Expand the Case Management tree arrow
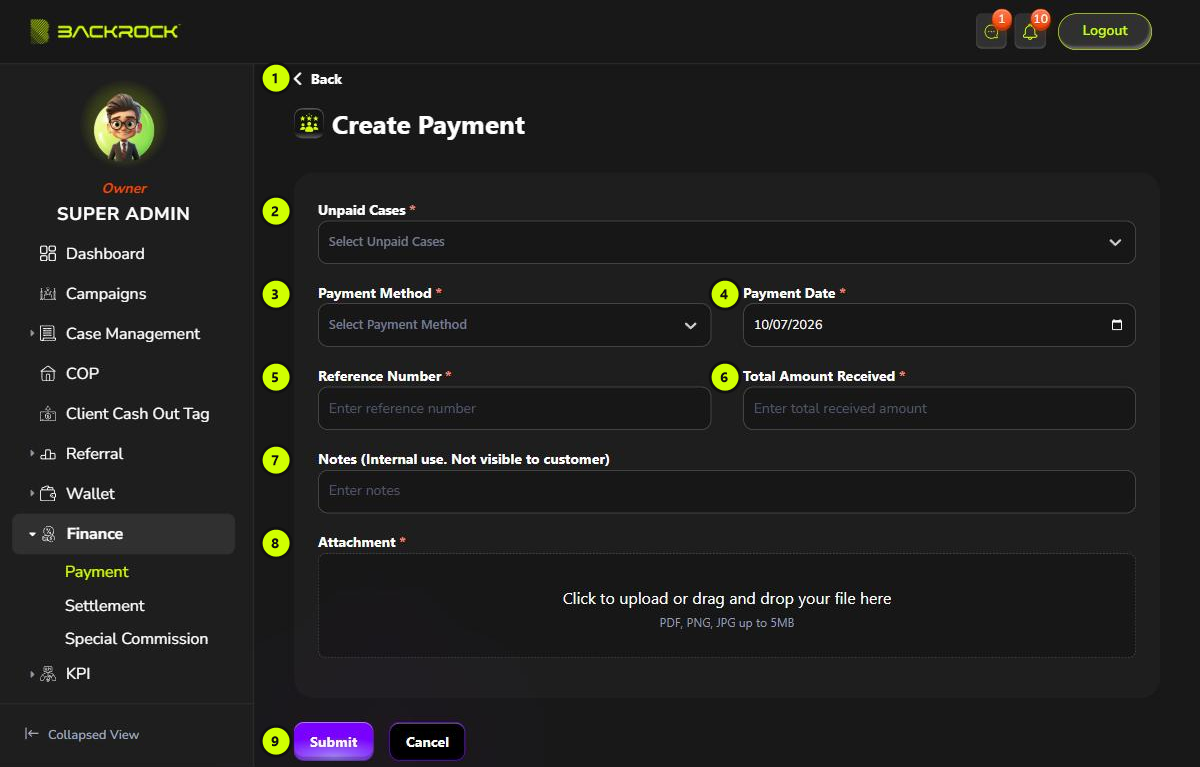The height and width of the screenshot is (767, 1200). tap(32, 334)
